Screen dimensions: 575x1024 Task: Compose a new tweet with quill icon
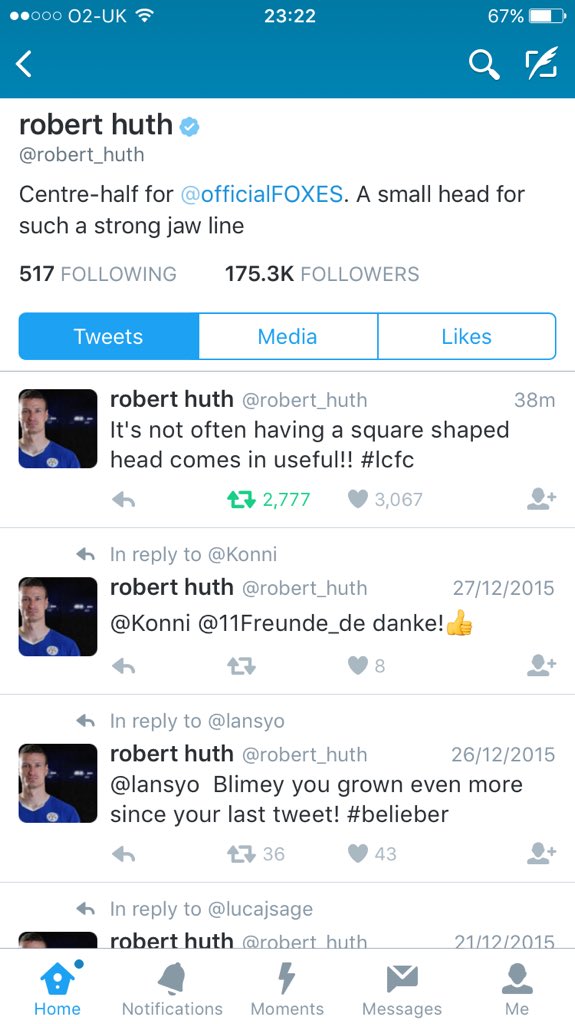[x=541, y=63]
